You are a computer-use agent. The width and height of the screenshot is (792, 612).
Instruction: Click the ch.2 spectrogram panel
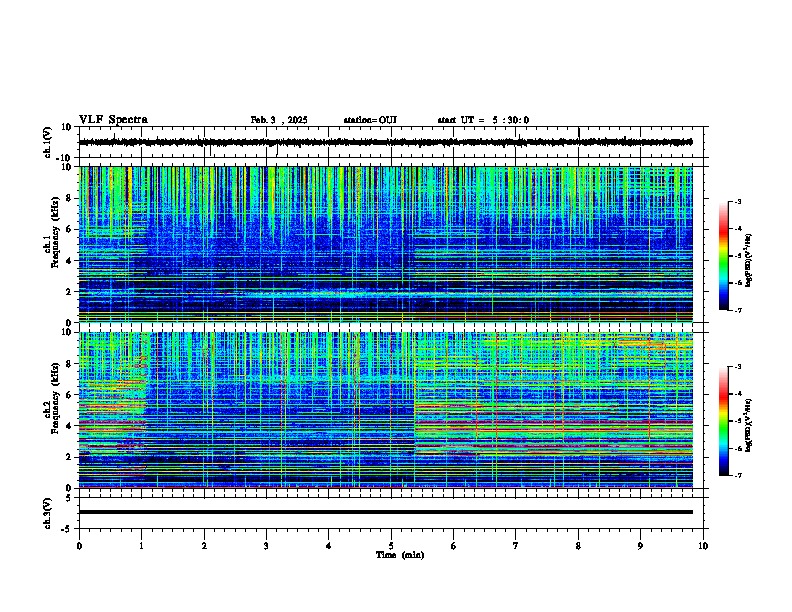pyautogui.click(x=385, y=410)
